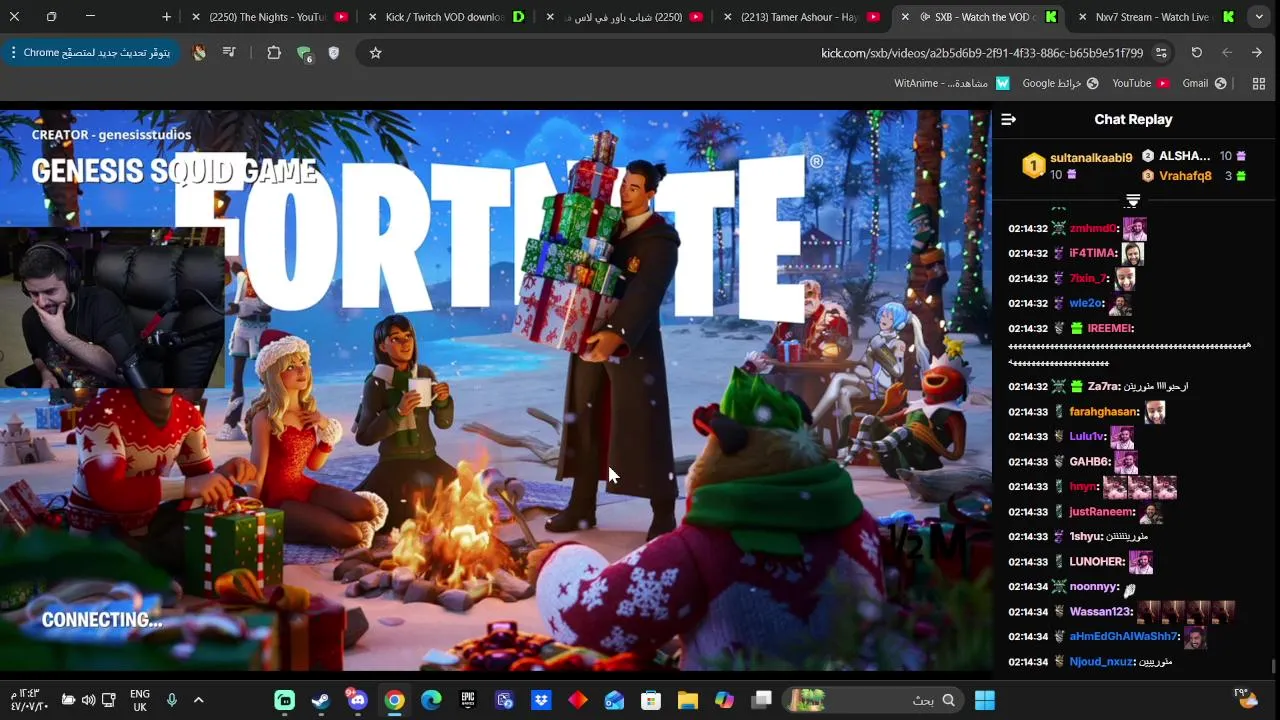Click username iF4TIMA in chat
The width and height of the screenshot is (1280, 720).
pos(1092,253)
